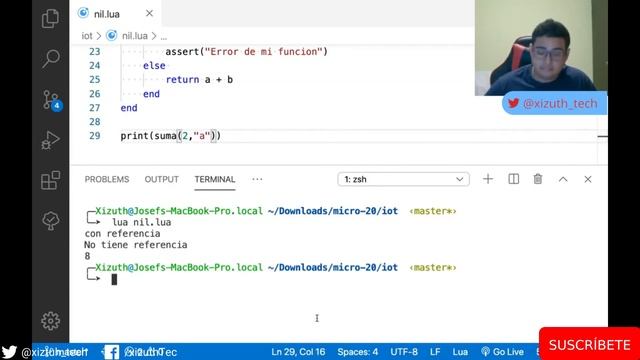Close the nil.lua editor tab
This screenshot has height=360, width=640.
coord(149,13)
